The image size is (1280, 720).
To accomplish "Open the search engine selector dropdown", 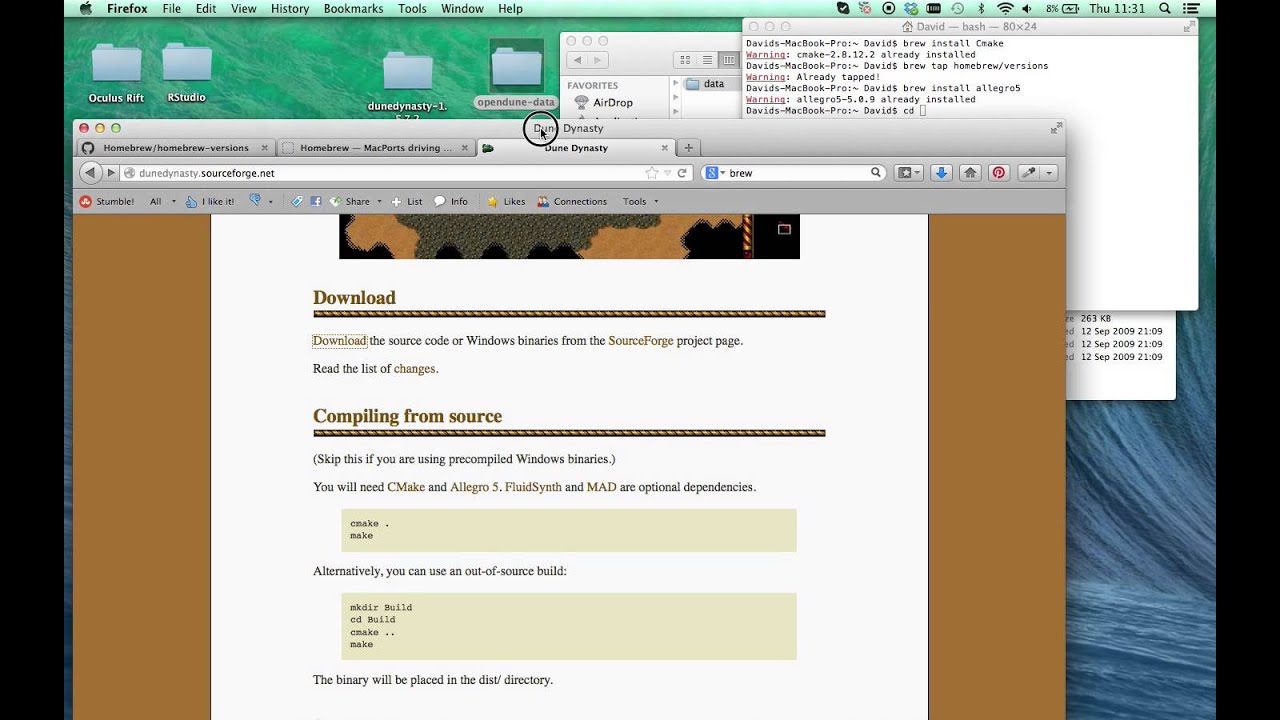I will tap(716, 173).
